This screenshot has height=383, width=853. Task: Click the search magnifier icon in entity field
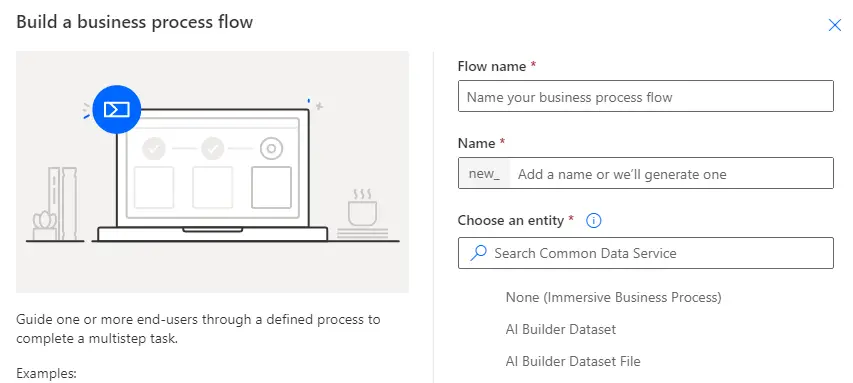click(478, 253)
